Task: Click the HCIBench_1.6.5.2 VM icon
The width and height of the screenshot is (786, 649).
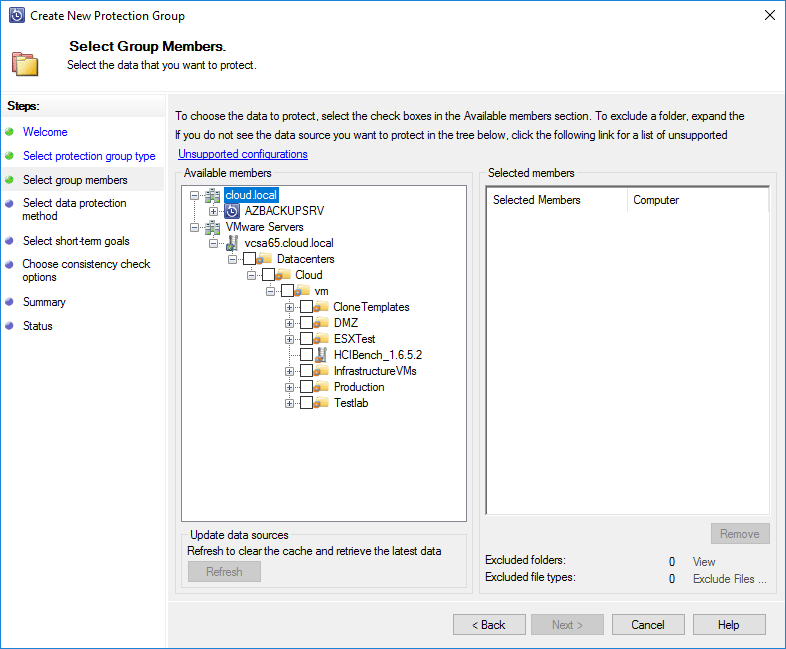Action: tap(321, 355)
